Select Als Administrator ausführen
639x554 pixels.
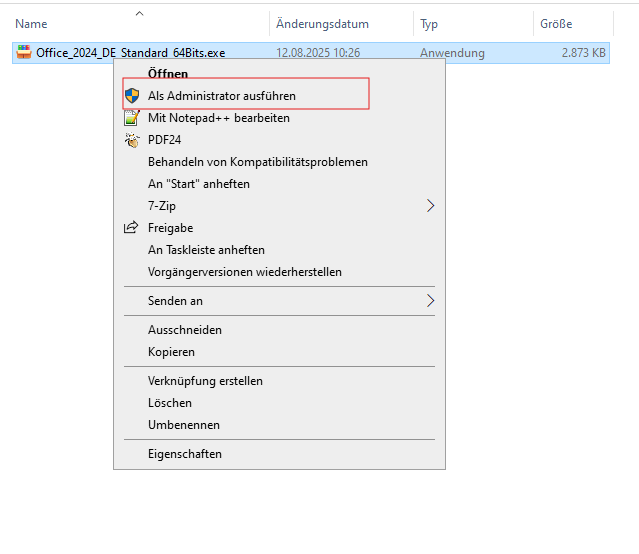(x=221, y=95)
